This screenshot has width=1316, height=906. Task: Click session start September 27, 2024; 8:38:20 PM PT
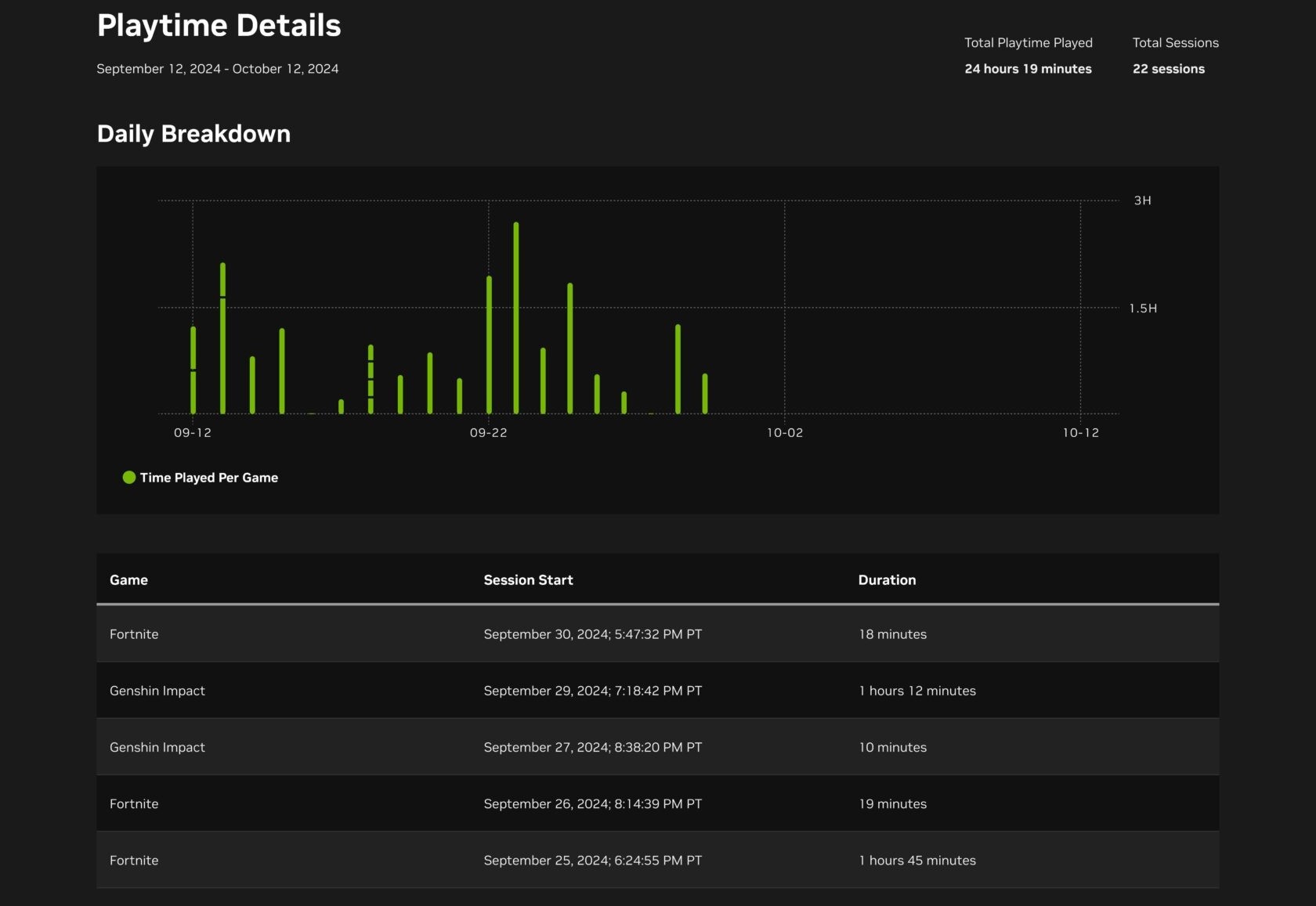[593, 747]
